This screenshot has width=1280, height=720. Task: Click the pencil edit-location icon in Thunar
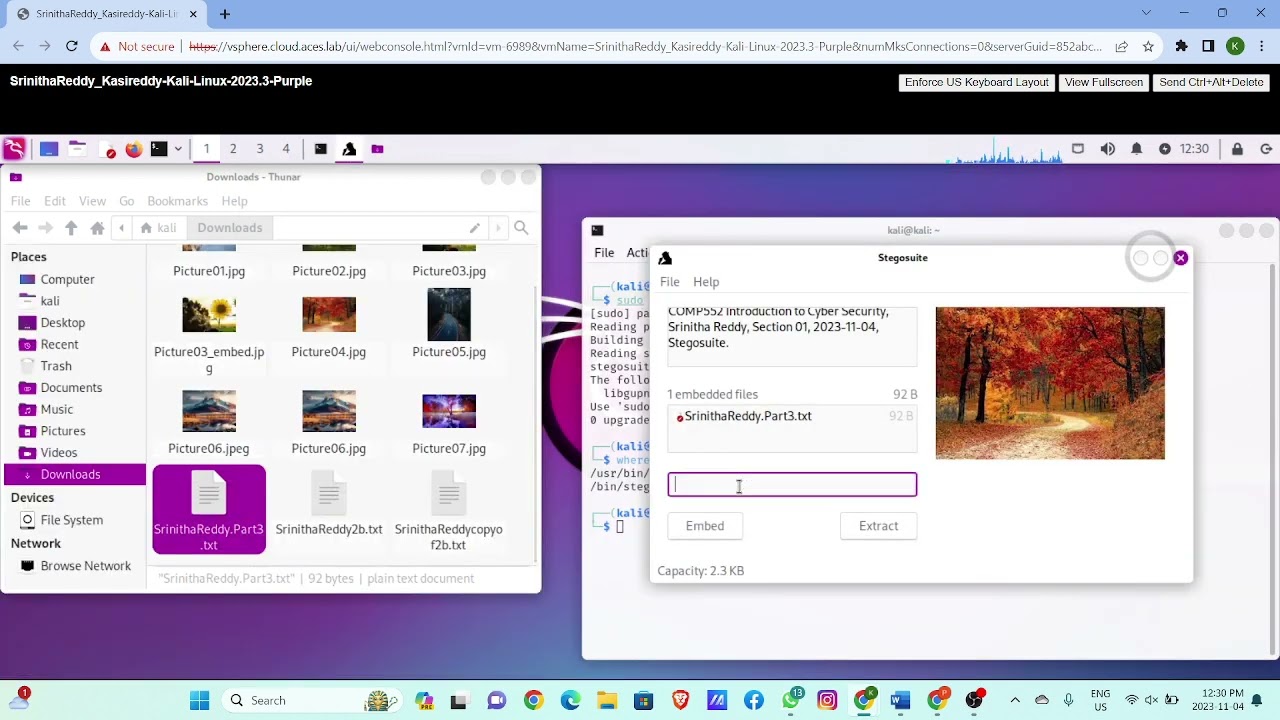click(474, 228)
